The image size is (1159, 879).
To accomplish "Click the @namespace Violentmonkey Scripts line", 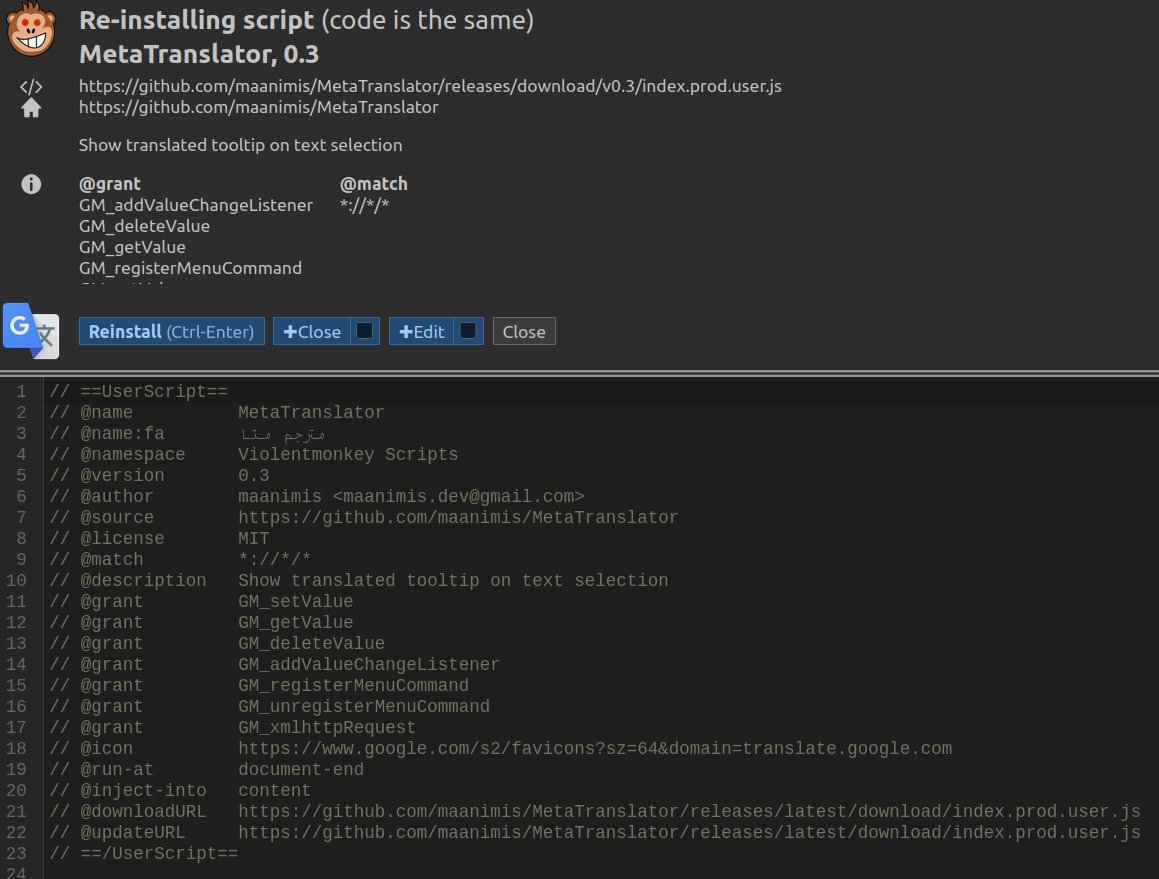I will [x=254, y=455].
